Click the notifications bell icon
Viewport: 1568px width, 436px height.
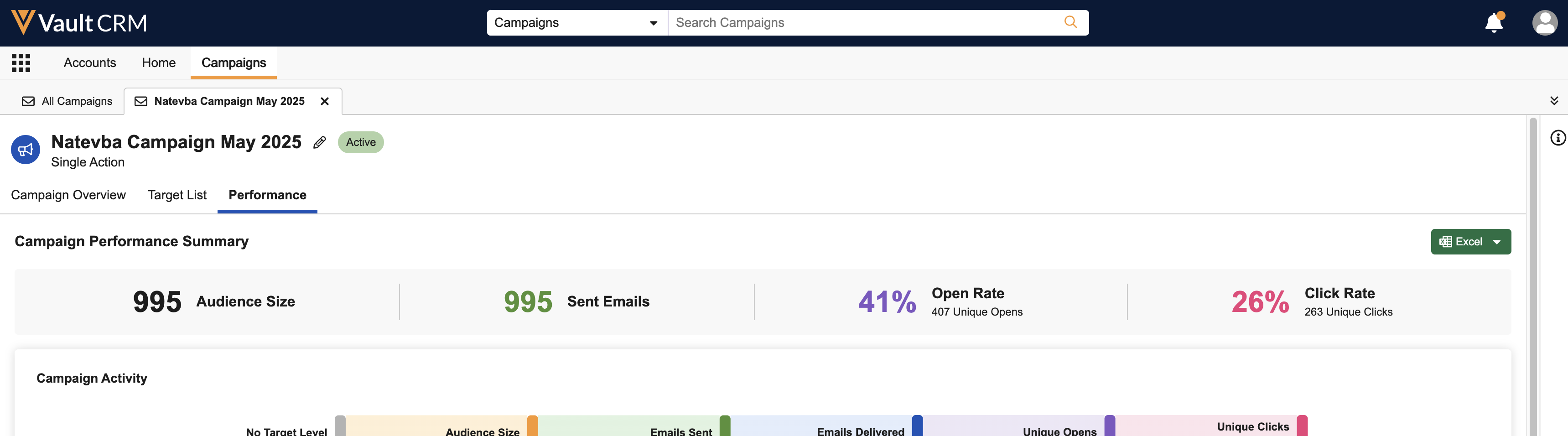pyautogui.click(x=1493, y=23)
